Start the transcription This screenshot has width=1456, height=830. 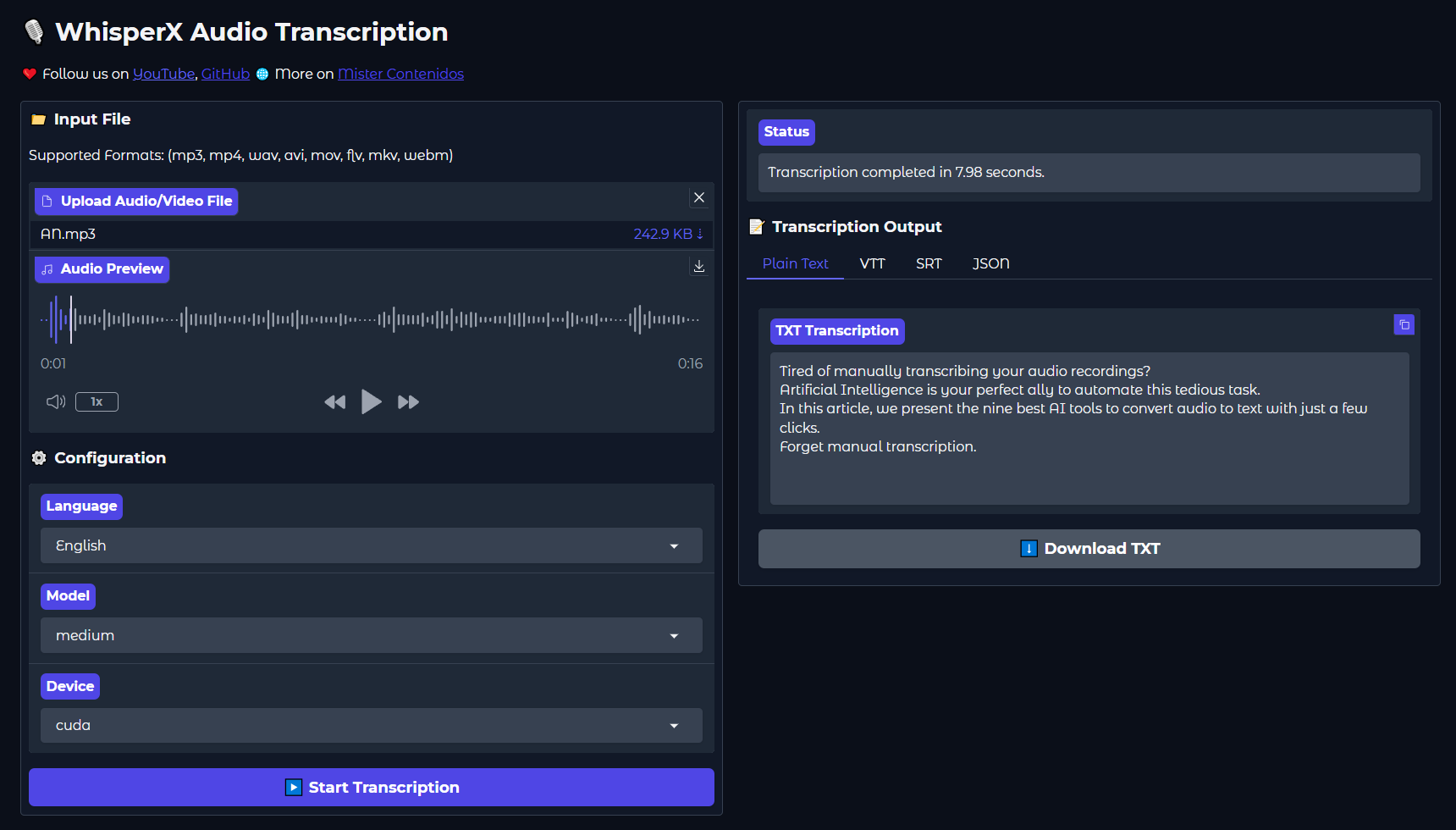tap(372, 787)
